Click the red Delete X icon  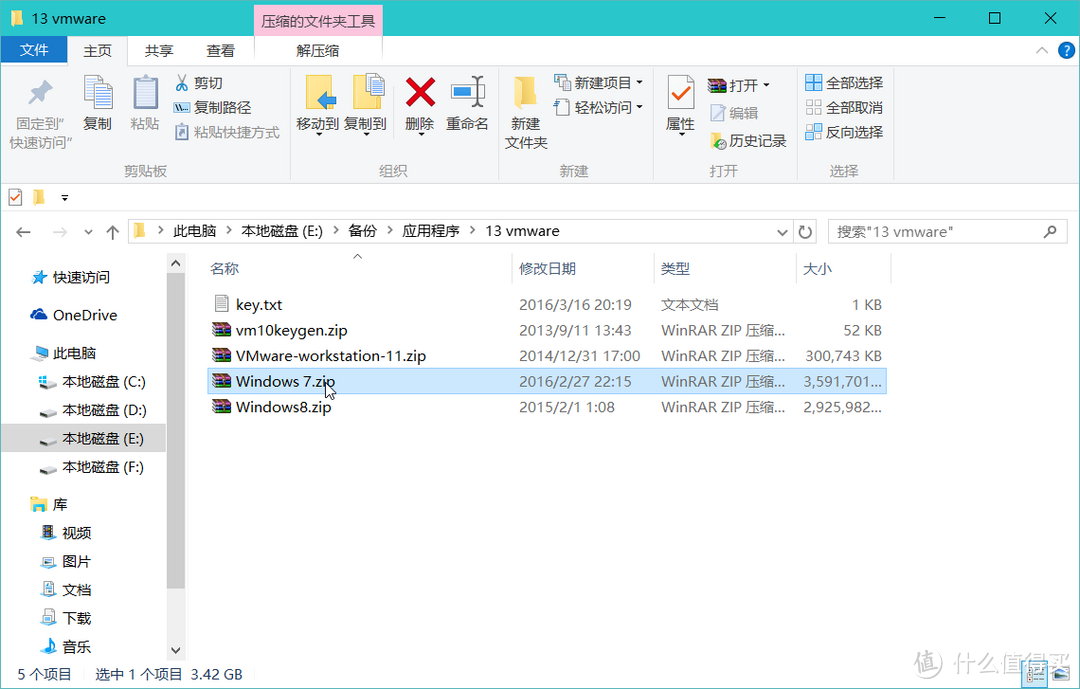tap(419, 92)
